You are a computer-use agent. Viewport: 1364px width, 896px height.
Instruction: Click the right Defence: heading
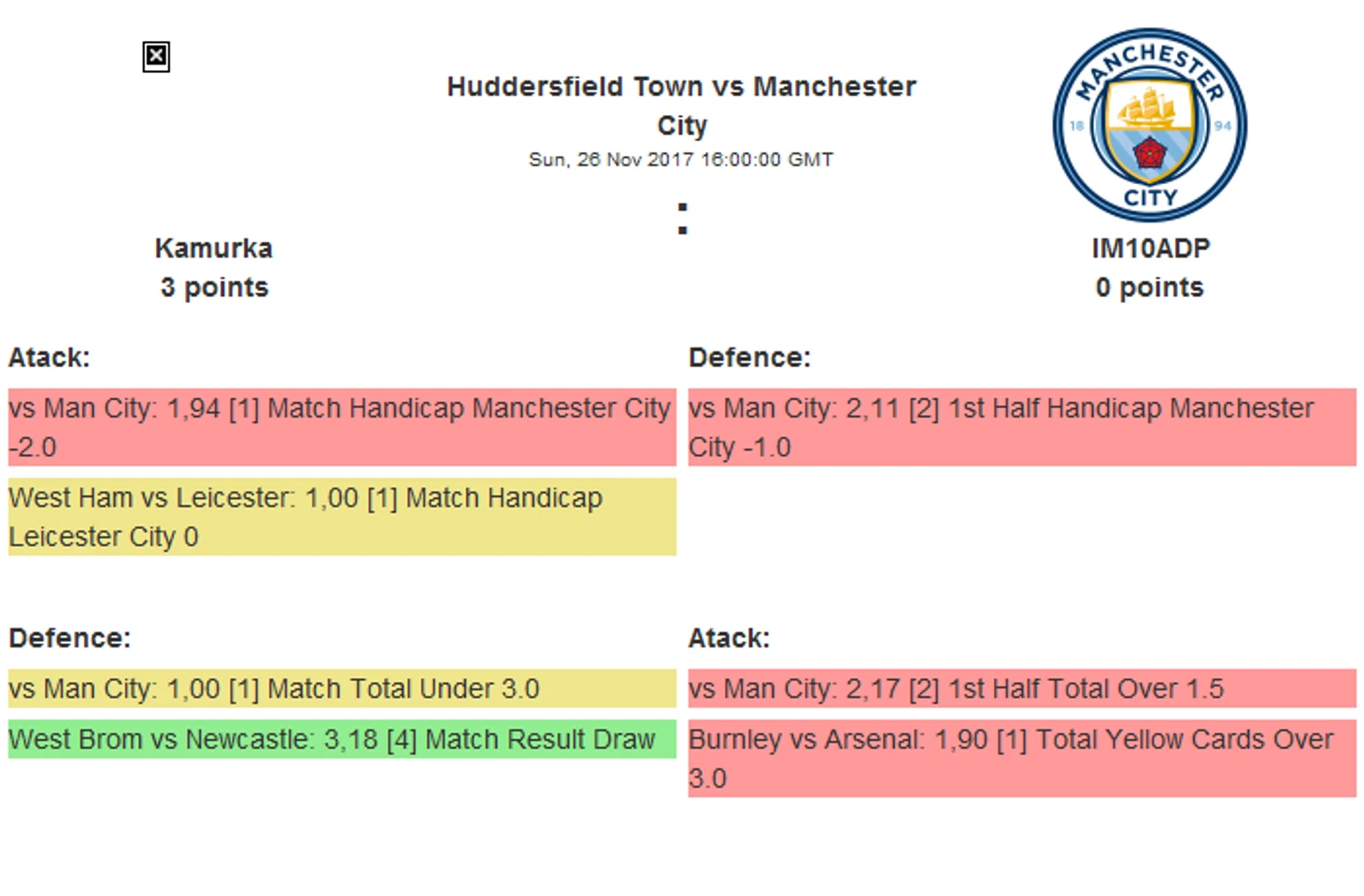pos(750,358)
